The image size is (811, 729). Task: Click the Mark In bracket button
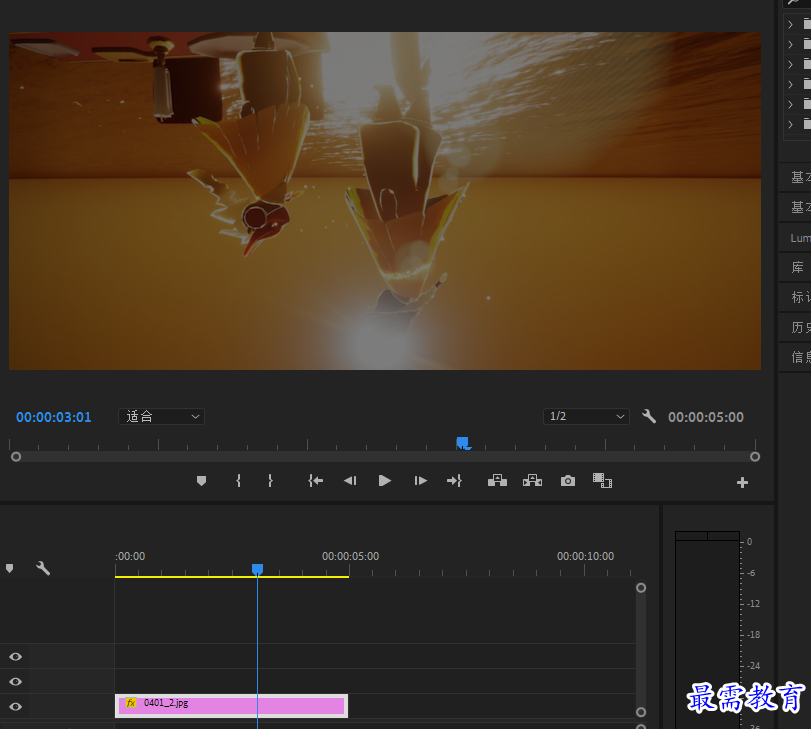click(238, 481)
